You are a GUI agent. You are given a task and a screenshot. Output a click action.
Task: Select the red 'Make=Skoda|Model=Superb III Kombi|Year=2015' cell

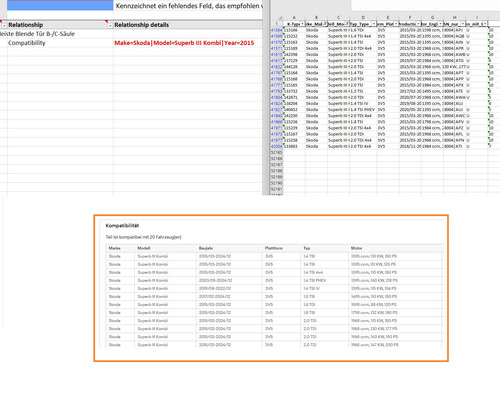click(x=188, y=43)
